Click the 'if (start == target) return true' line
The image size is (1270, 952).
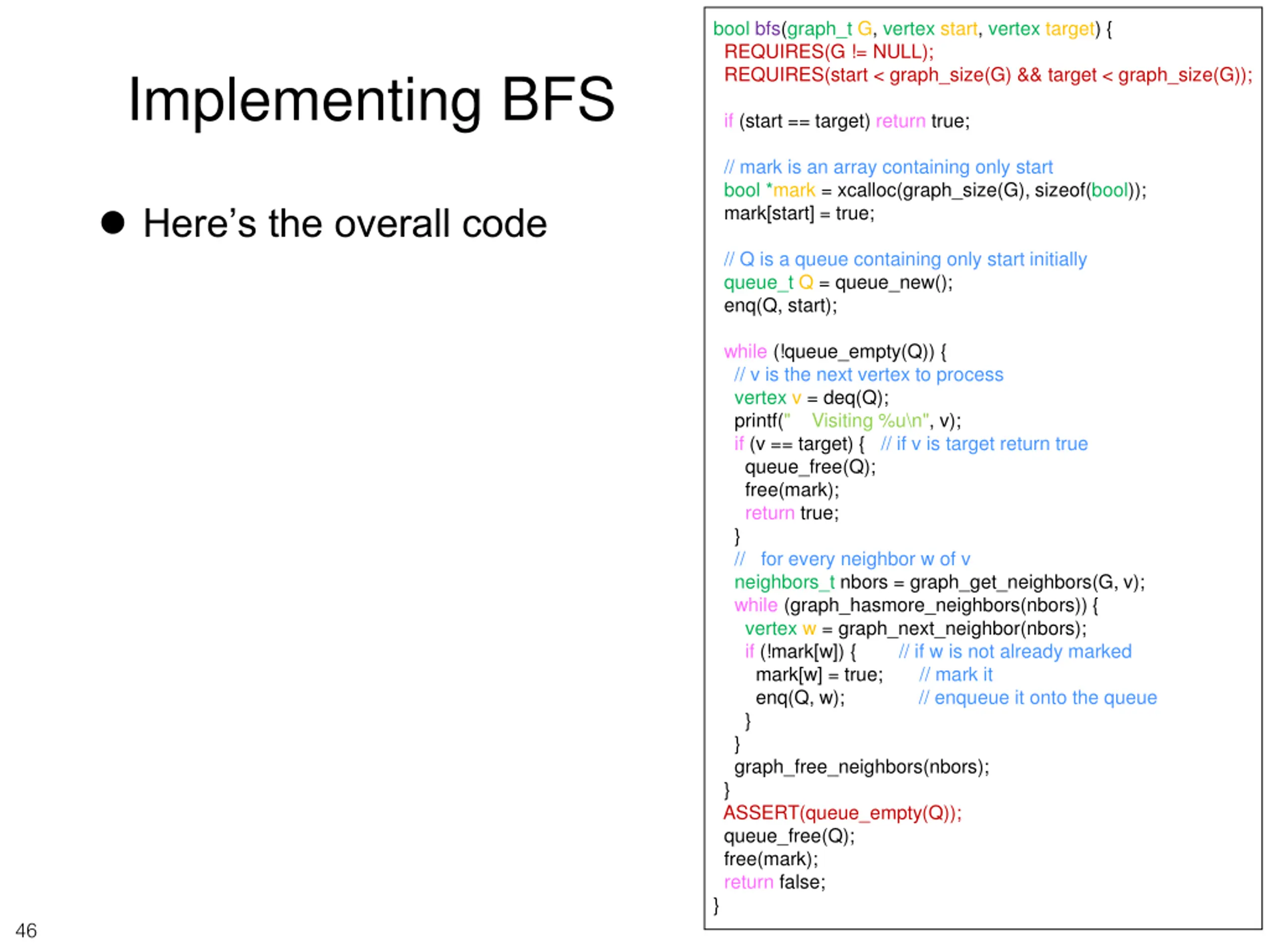[847, 121]
